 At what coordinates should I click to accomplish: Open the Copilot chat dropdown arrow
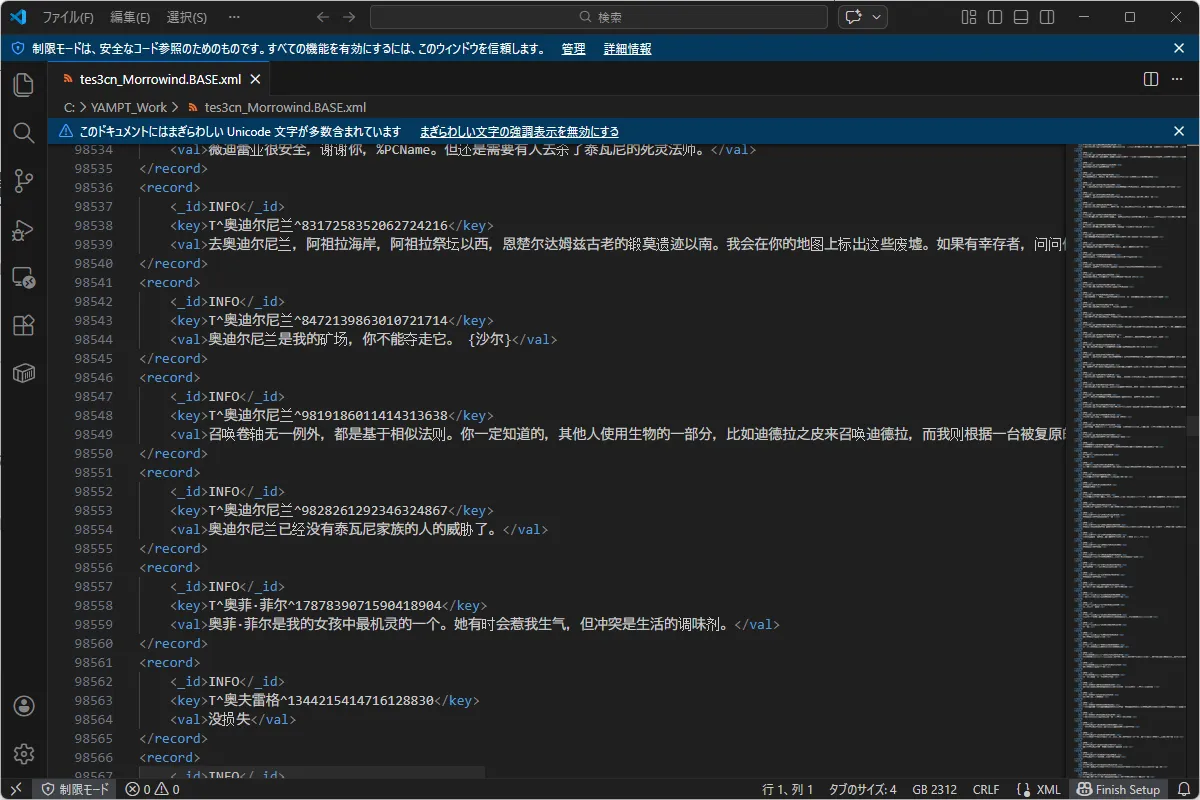point(877,17)
